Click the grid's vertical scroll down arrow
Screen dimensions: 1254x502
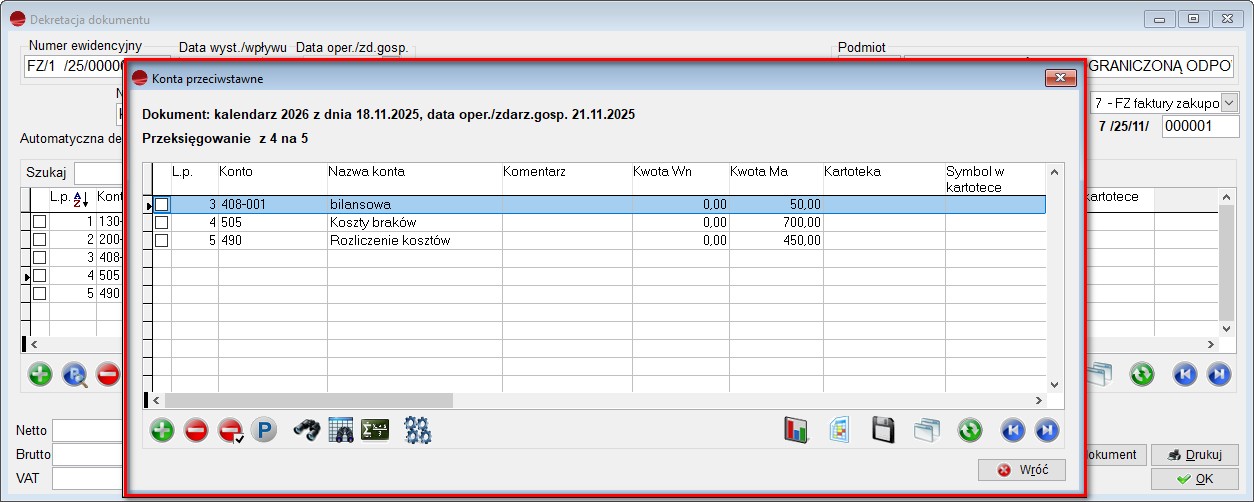point(1053,384)
